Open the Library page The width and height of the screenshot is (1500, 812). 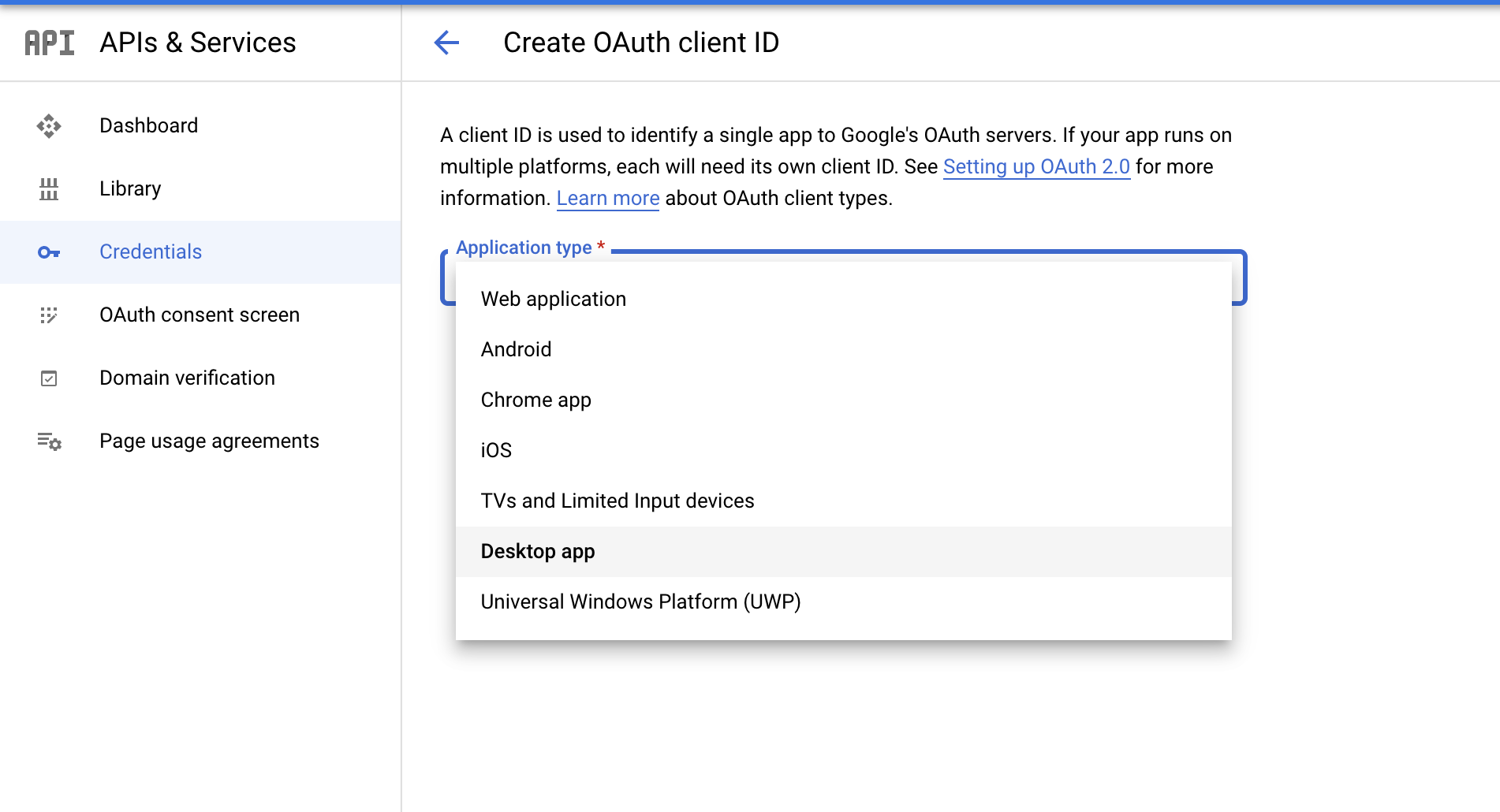[200, 189]
